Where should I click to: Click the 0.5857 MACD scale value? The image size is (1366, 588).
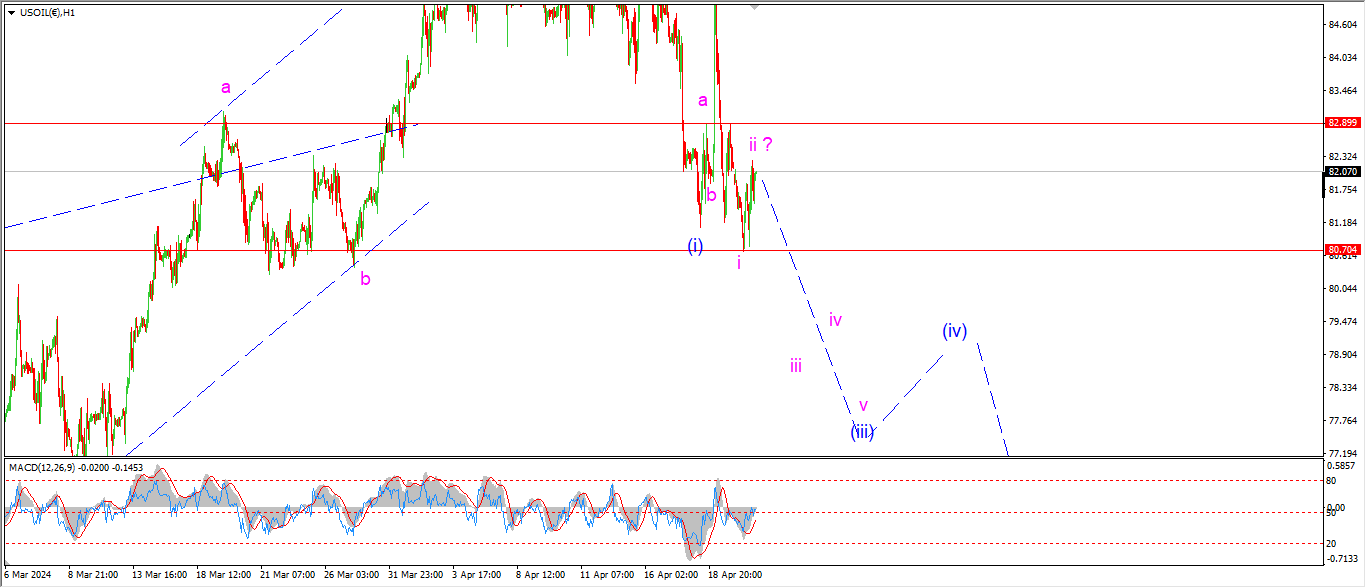coord(1343,467)
